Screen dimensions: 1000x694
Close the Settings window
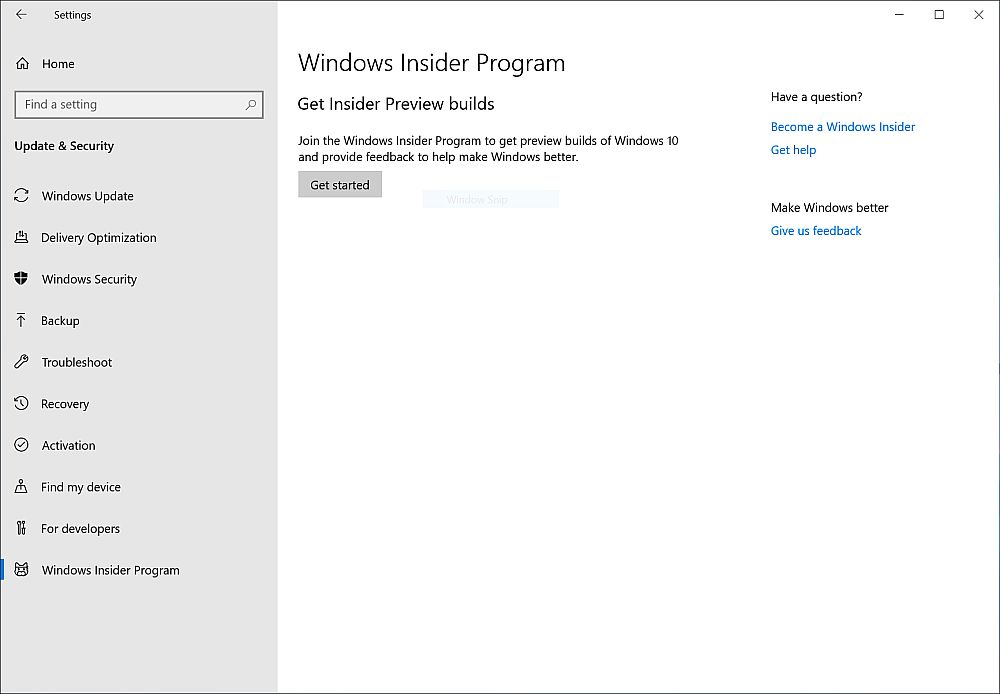click(x=978, y=14)
